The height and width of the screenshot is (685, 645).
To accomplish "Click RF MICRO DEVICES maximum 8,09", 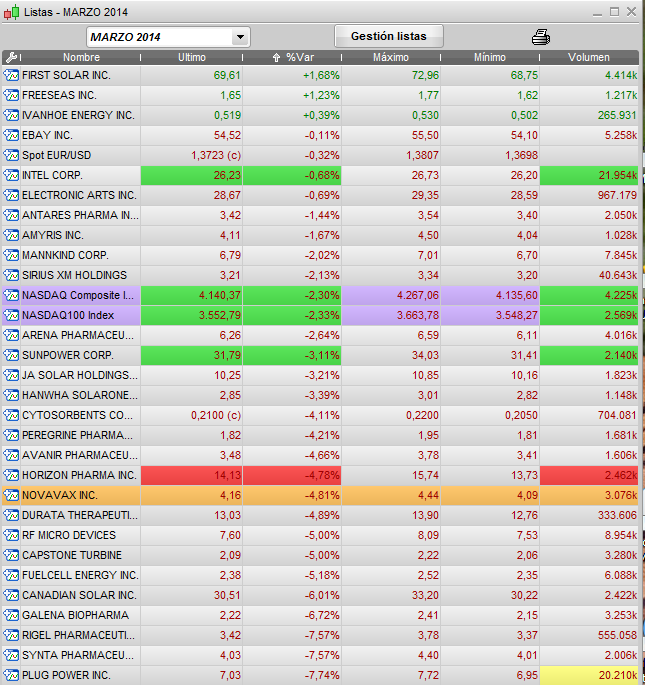I will [x=391, y=536].
